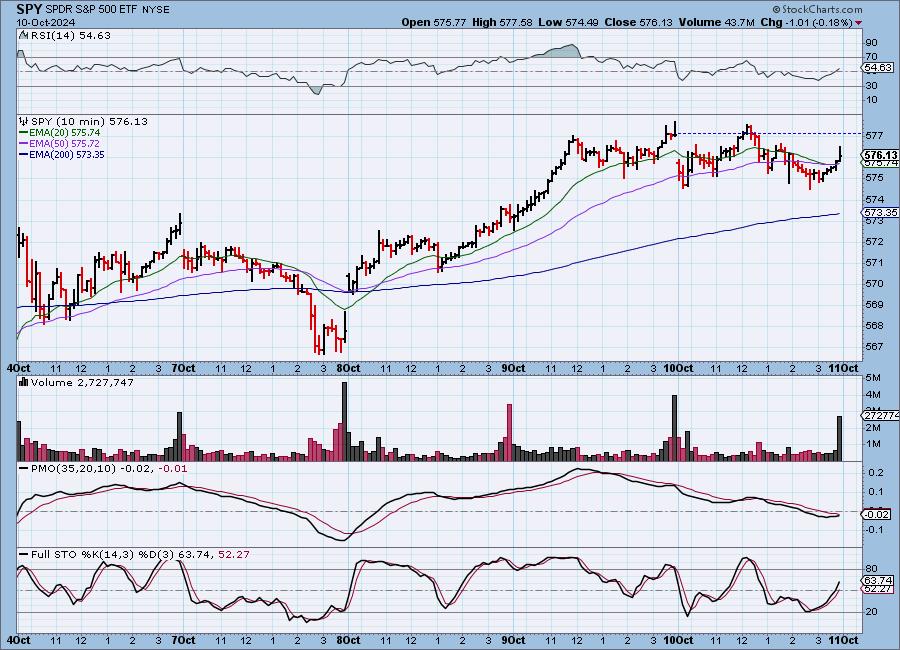Click the 574 price axis label

(874, 199)
